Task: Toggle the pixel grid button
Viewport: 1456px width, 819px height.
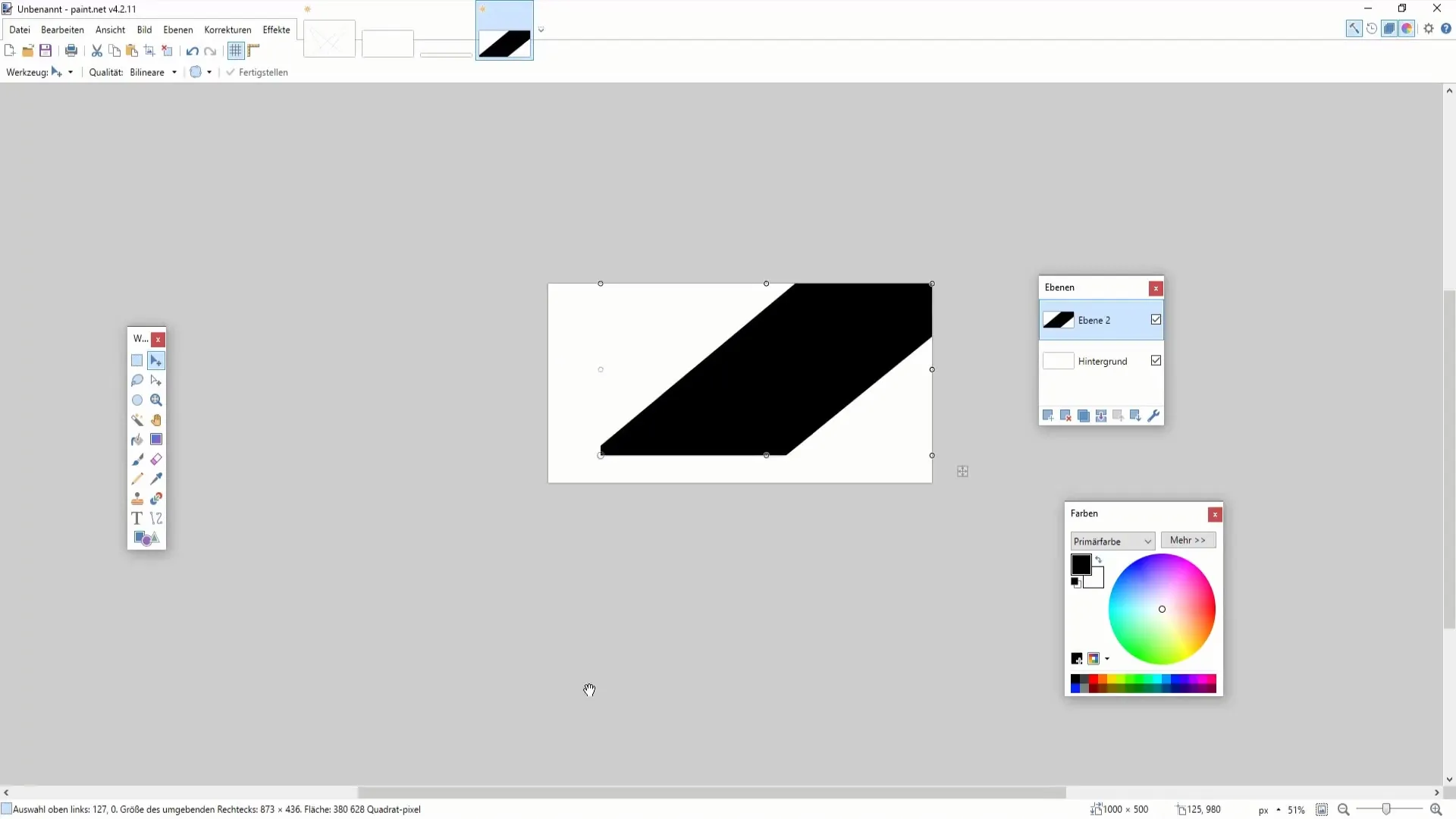Action: pos(236,51)
